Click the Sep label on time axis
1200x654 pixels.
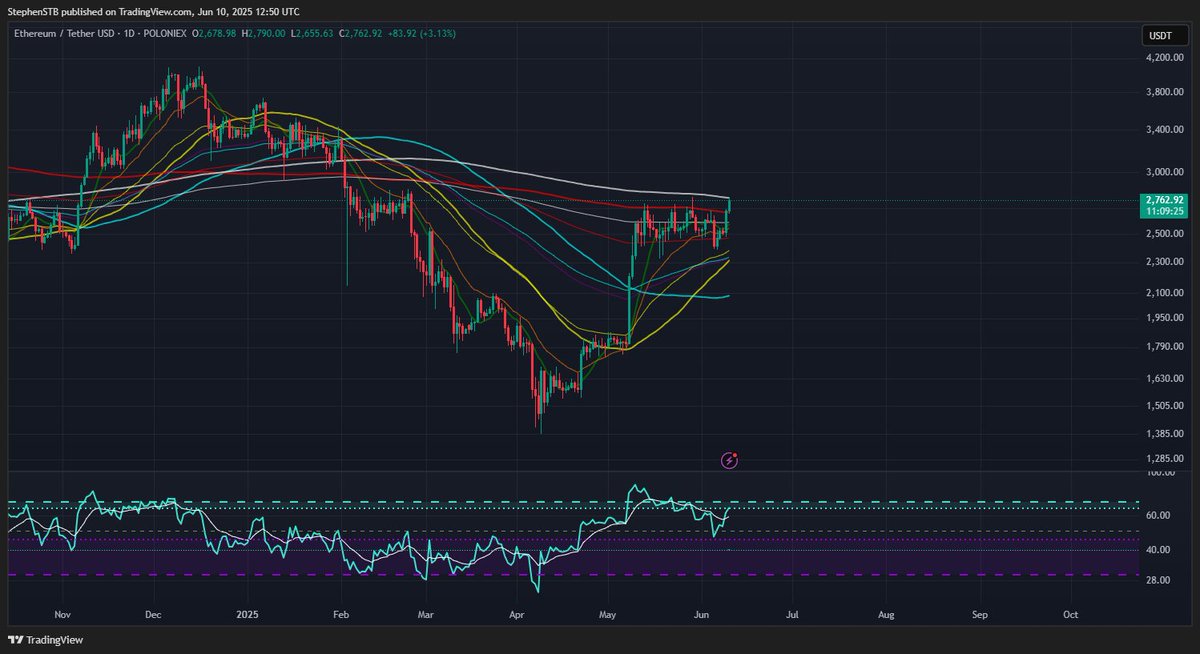979,615
